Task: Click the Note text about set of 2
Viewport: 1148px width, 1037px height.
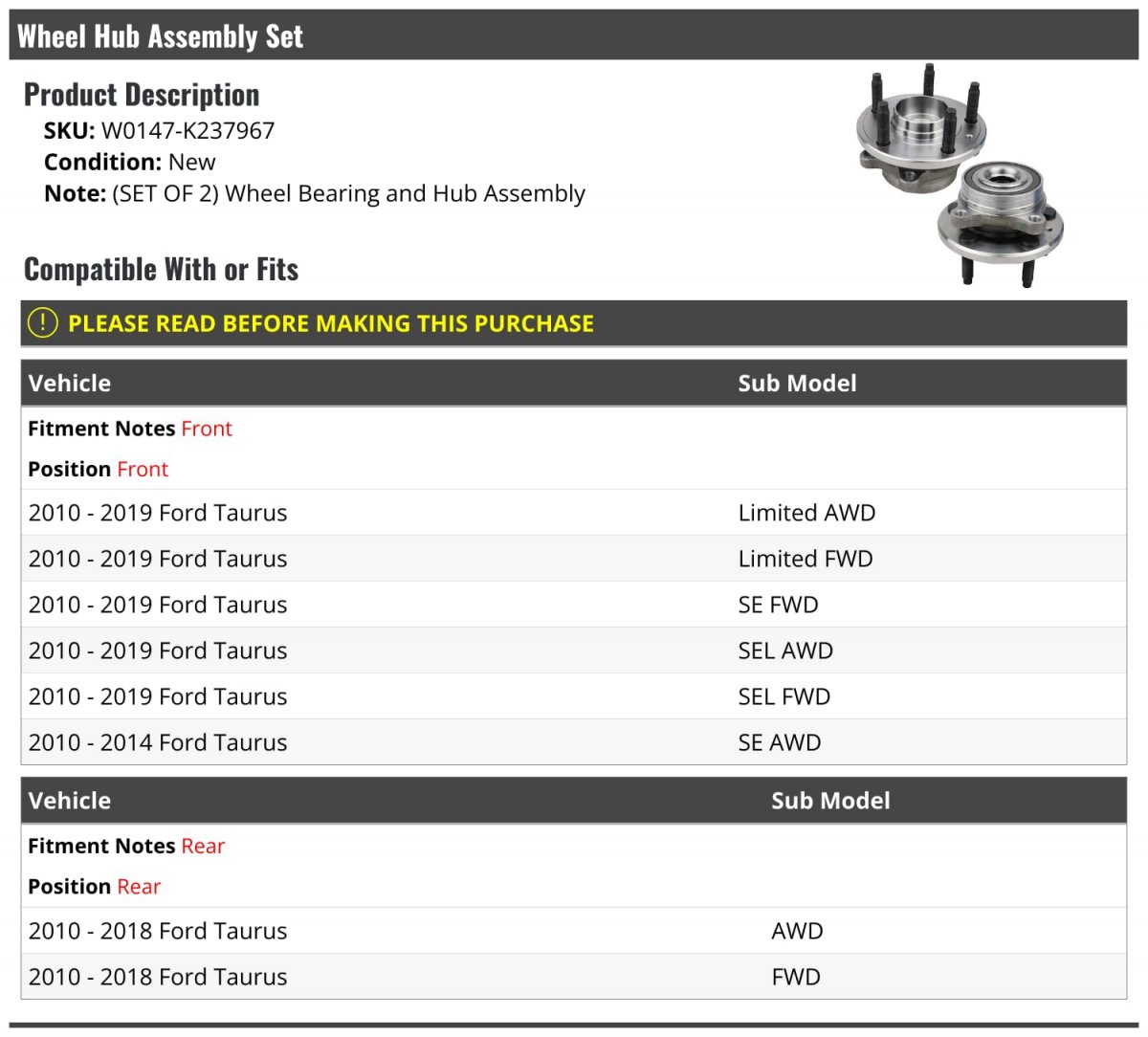Action: (x=348, y=193)
